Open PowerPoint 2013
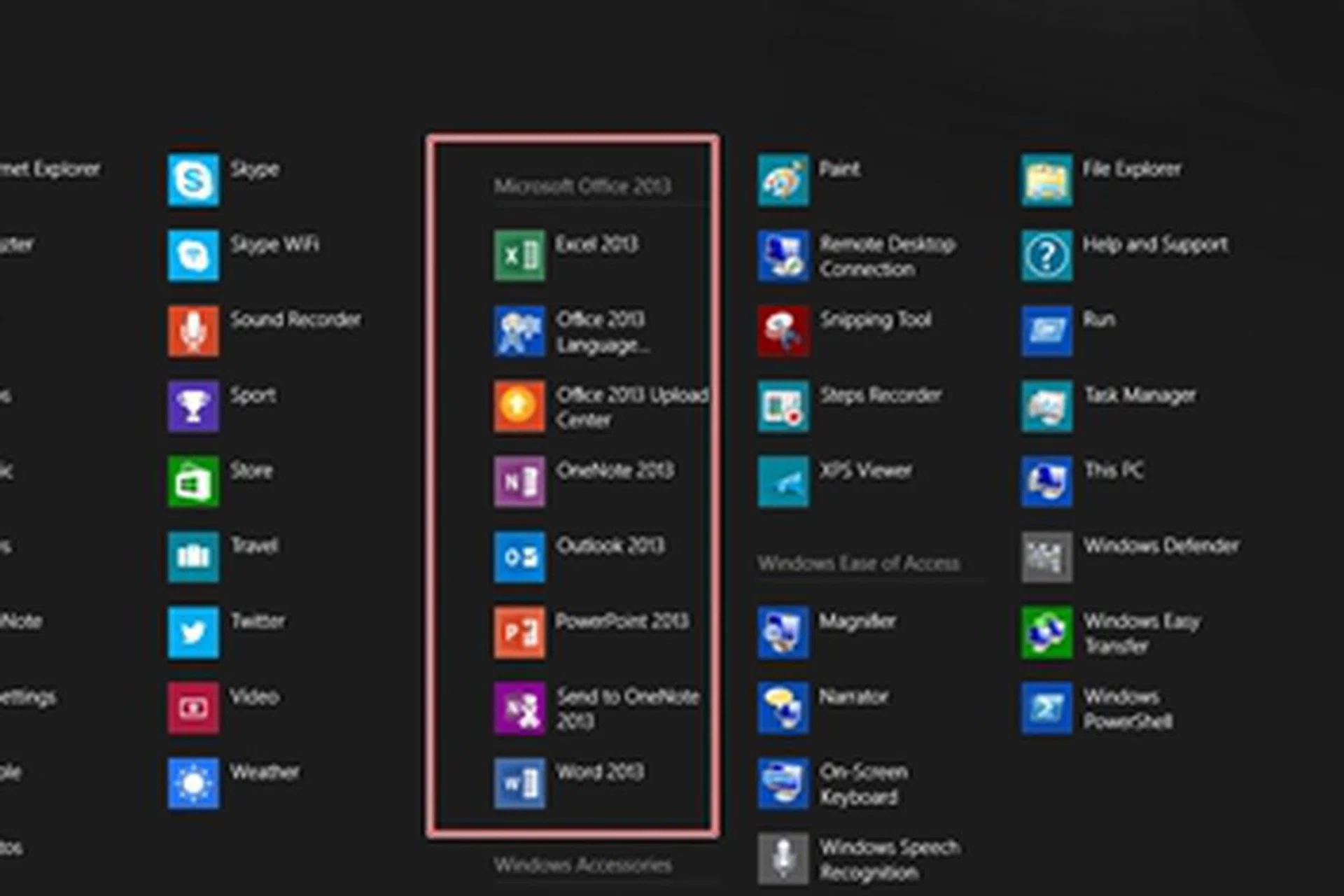This screenshot has height=896, width=1344. [623, 621]
